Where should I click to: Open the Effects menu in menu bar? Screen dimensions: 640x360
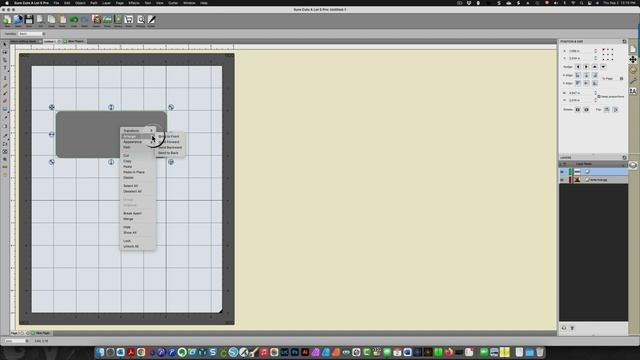click(x=134, y=3)
